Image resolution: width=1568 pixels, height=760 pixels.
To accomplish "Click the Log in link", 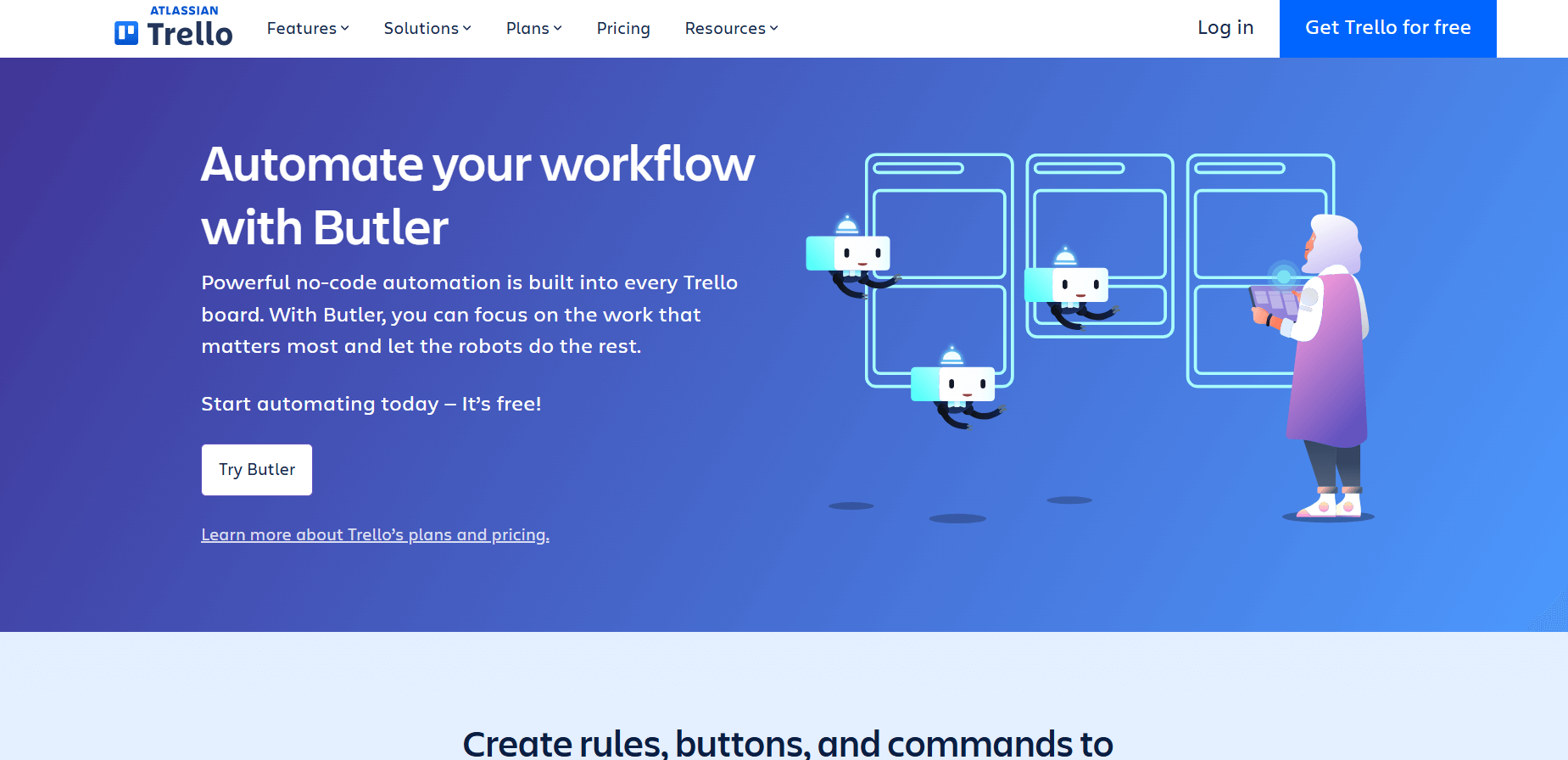I will (1225, 28).
